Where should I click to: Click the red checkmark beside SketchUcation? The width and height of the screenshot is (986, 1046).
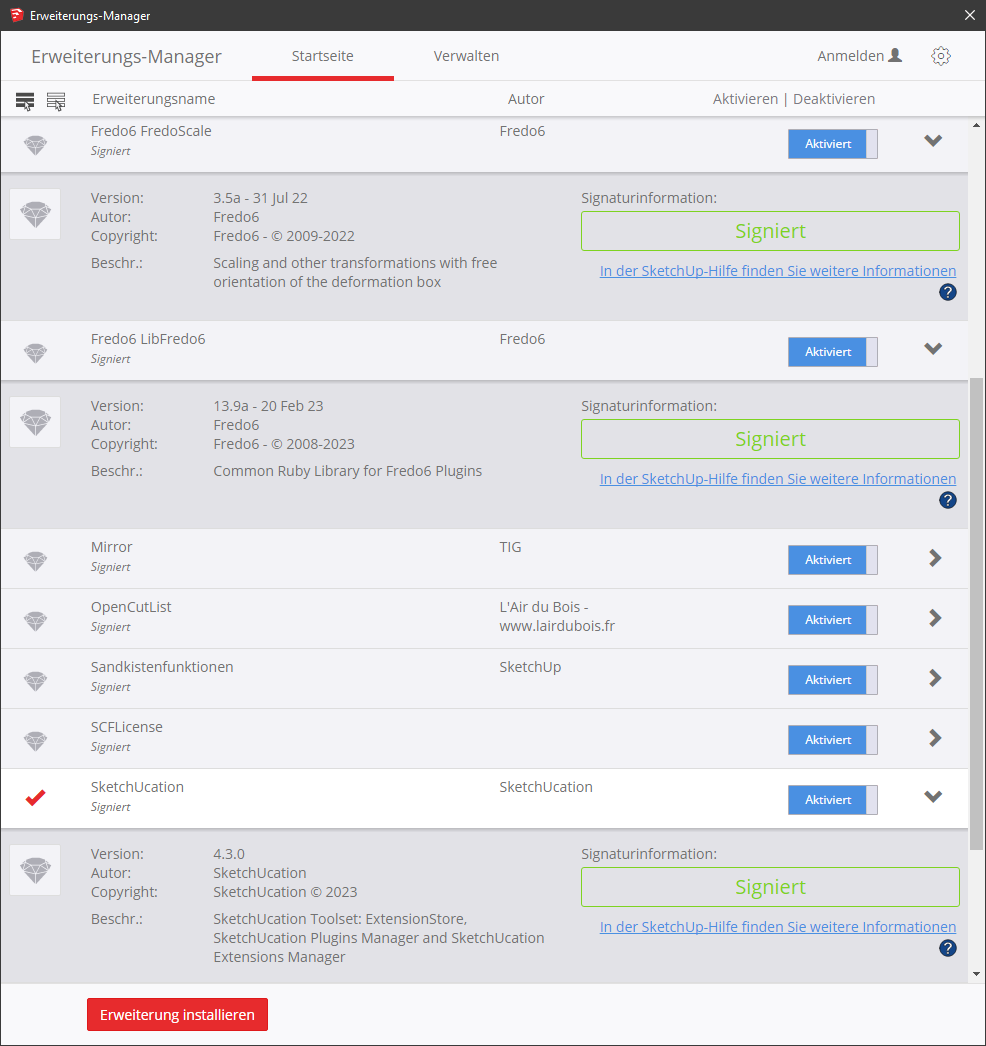(x=35, y=798)
